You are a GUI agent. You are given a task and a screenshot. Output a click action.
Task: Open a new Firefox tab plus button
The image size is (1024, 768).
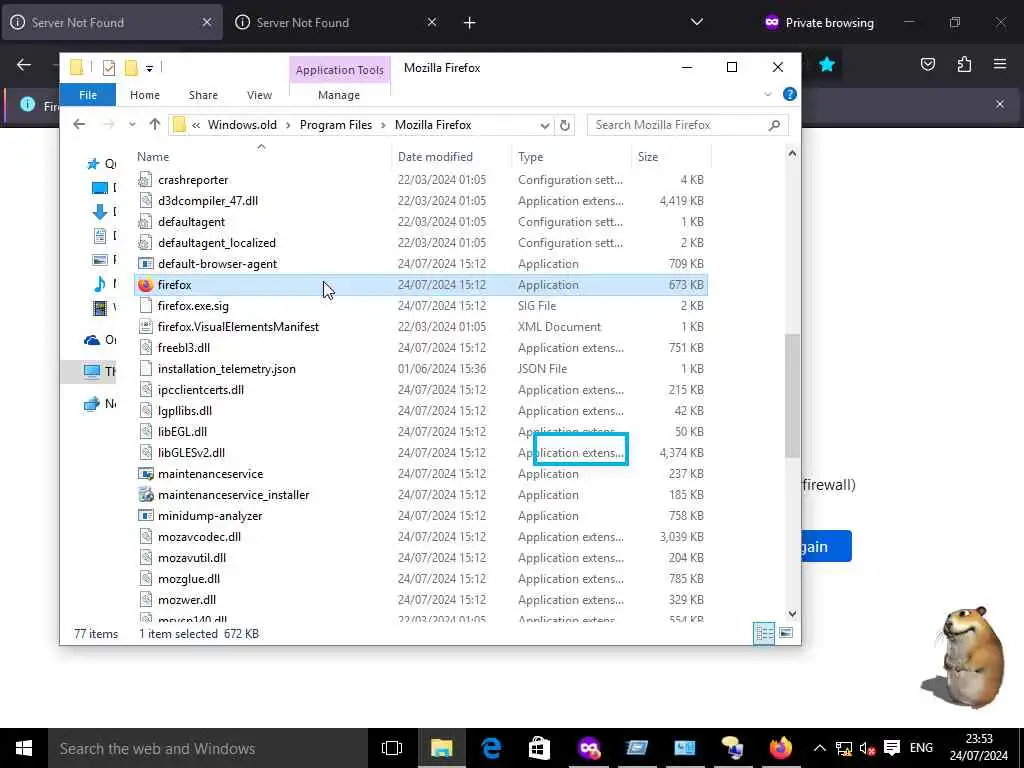point(469,23)
